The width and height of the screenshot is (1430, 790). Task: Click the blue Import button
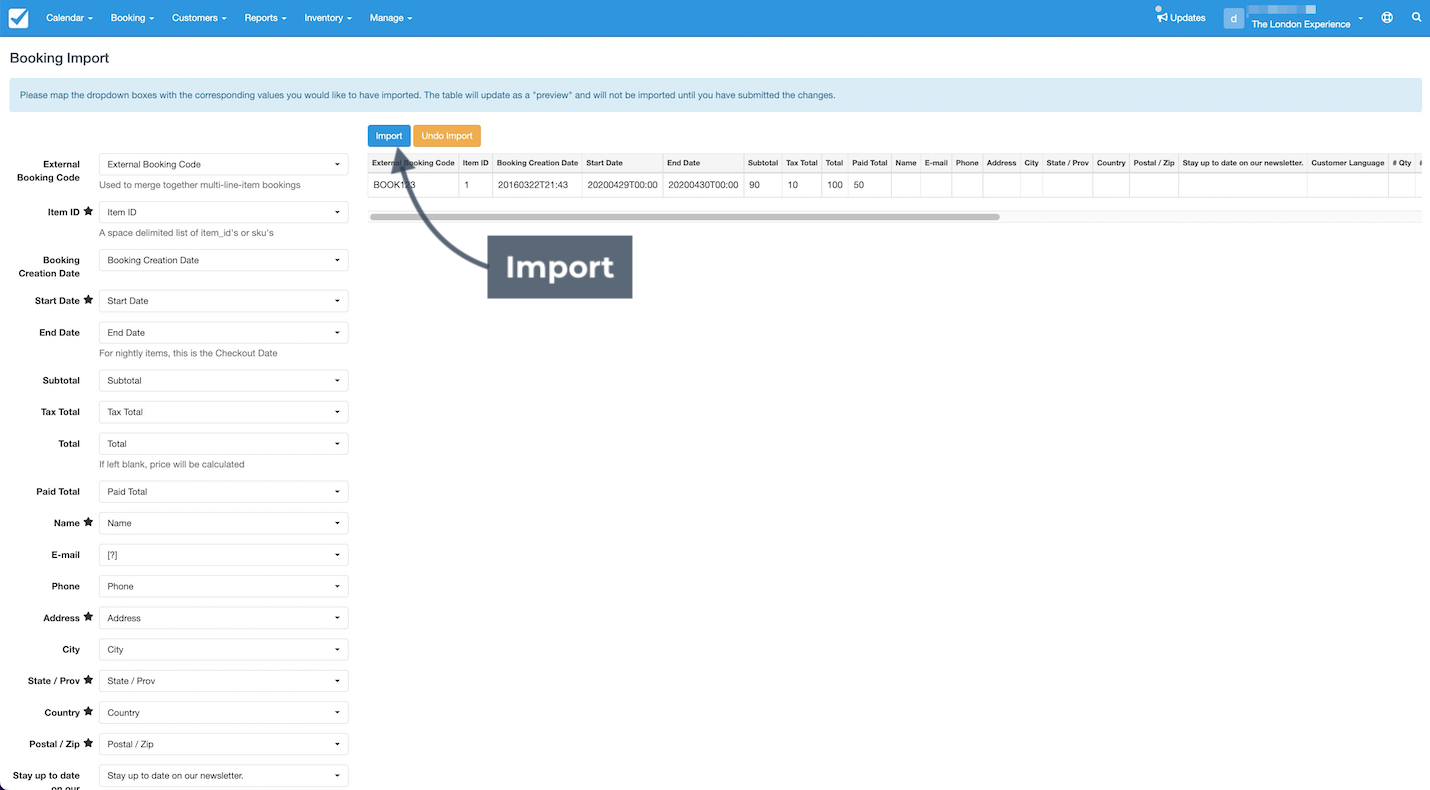tap(389, 136)
